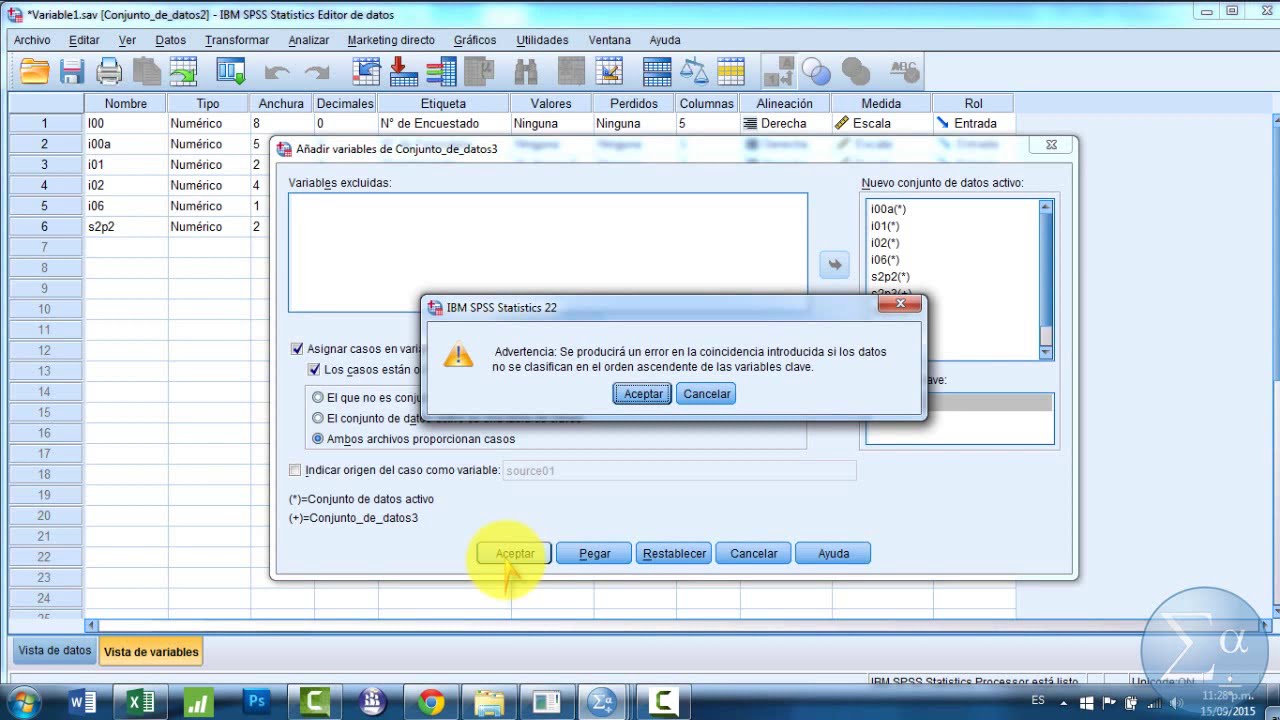
Task: Click the Go to case toolbar icon
Action: click(x=366, y=71)
